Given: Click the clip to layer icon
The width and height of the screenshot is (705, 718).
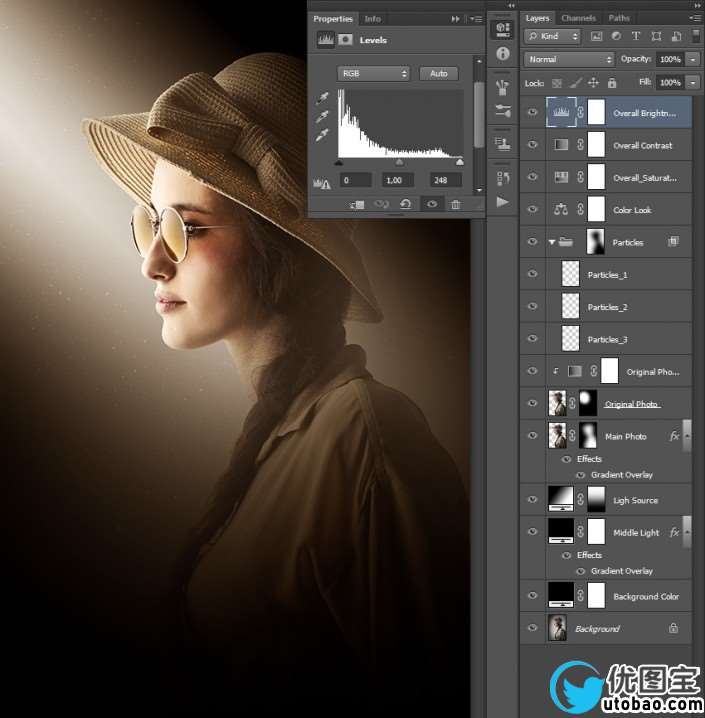Looking at the screenshot, I should pyautogui.click(x=358, y=205).
